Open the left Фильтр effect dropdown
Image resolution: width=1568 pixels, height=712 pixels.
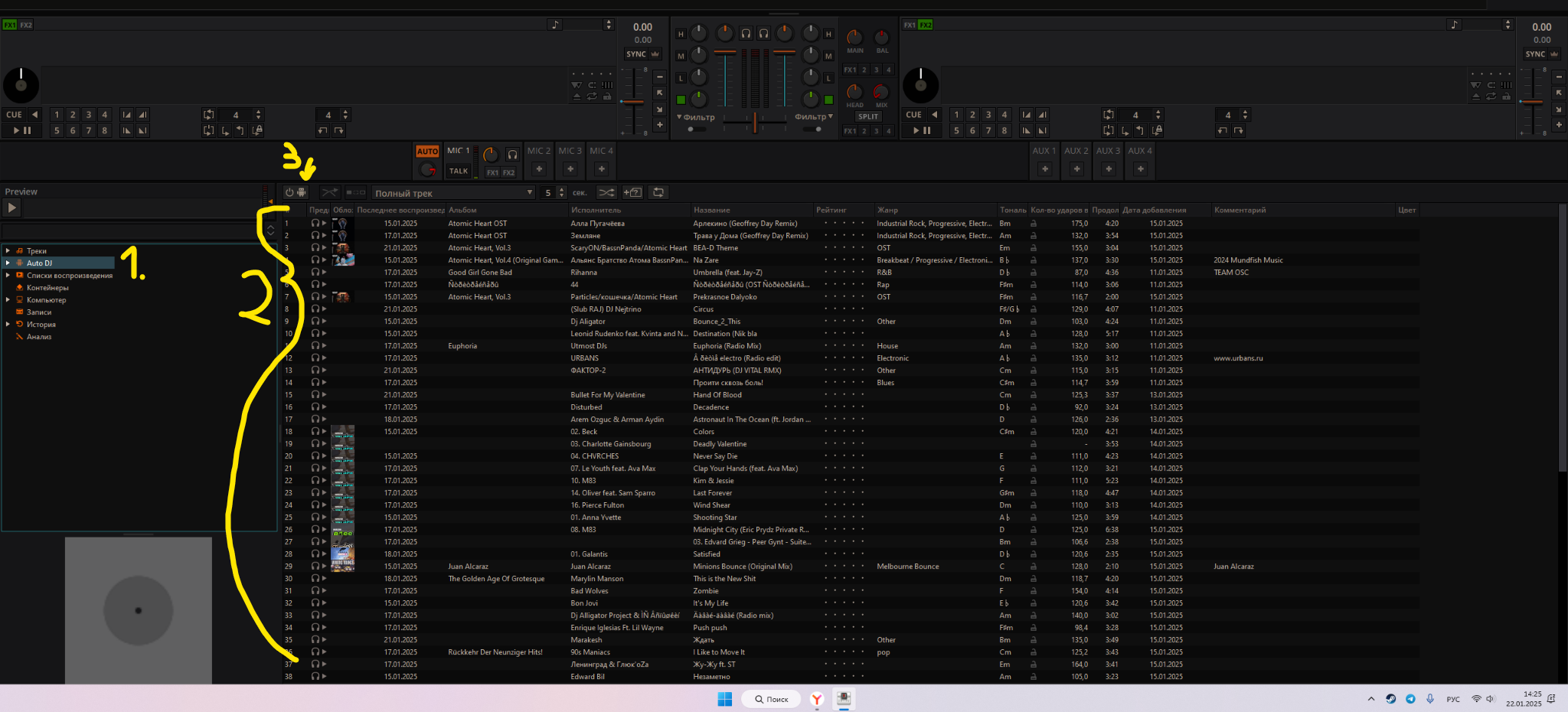pos(696,117)
